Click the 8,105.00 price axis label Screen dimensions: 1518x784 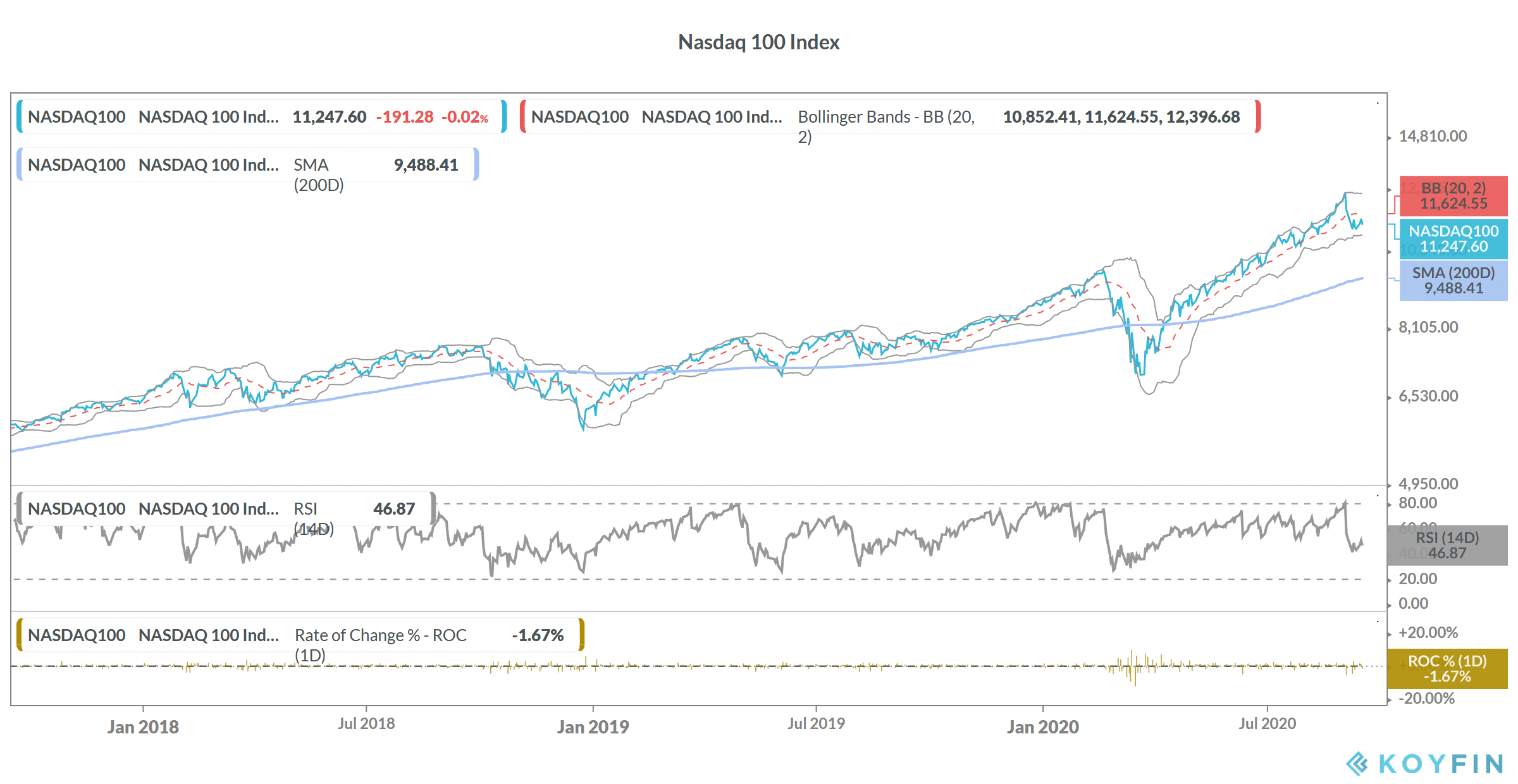[x=1428, y=328]
